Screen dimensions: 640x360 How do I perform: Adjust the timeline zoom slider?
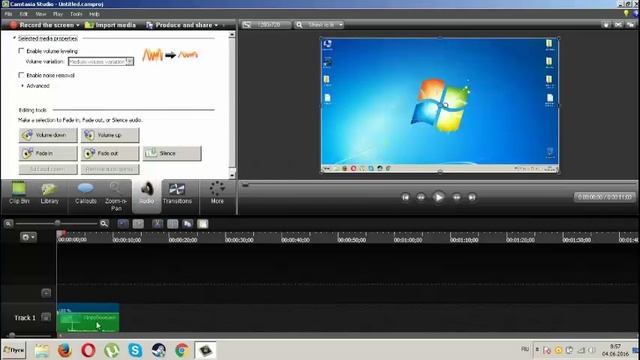click(x=57, y=223)
